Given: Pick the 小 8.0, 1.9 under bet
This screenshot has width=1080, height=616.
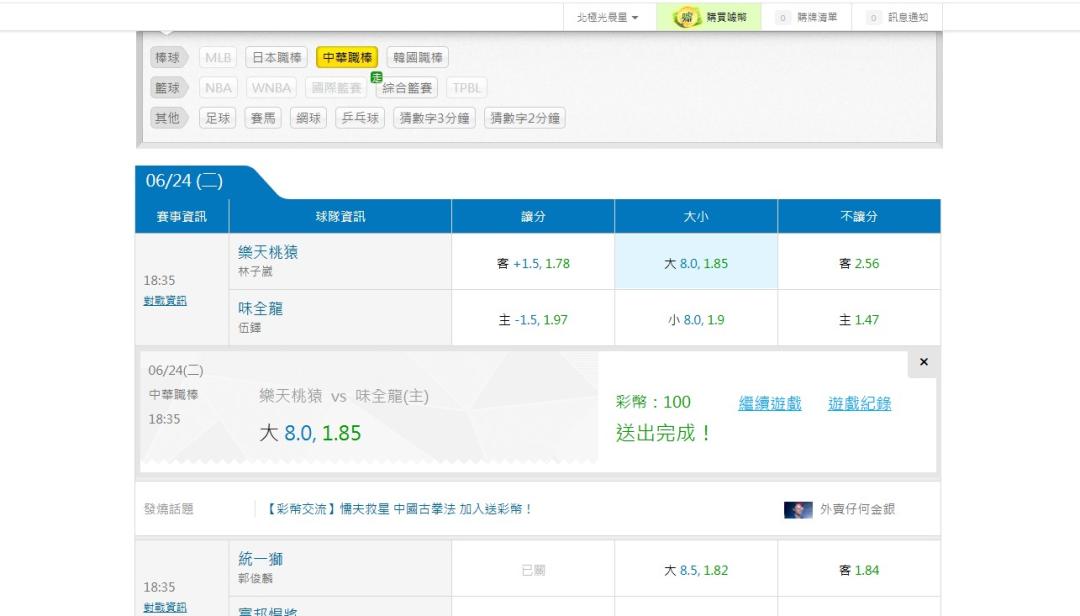Looking at the screenshot, I should [696, 320].
